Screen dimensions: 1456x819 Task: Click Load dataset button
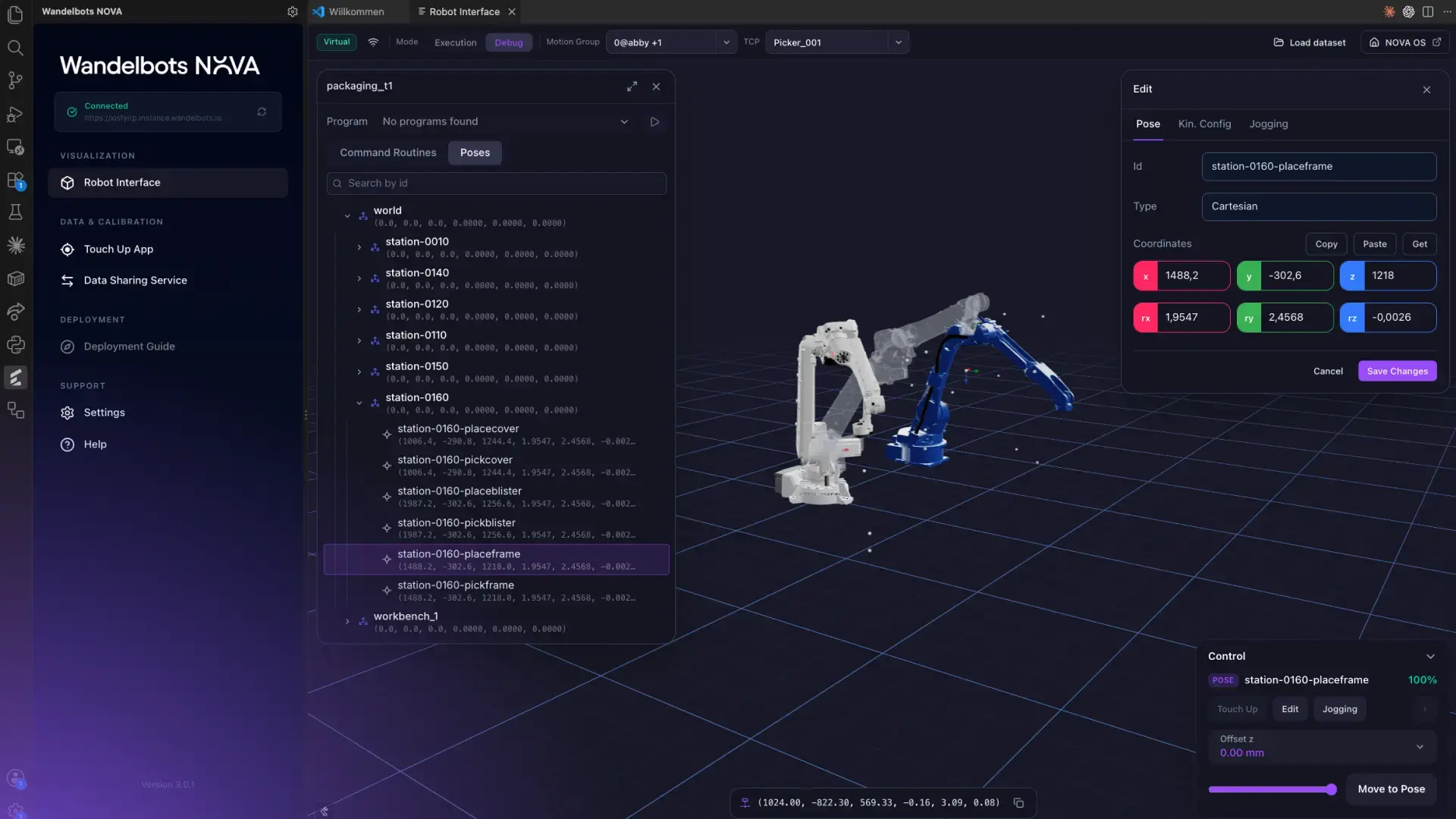point(1310,42)
